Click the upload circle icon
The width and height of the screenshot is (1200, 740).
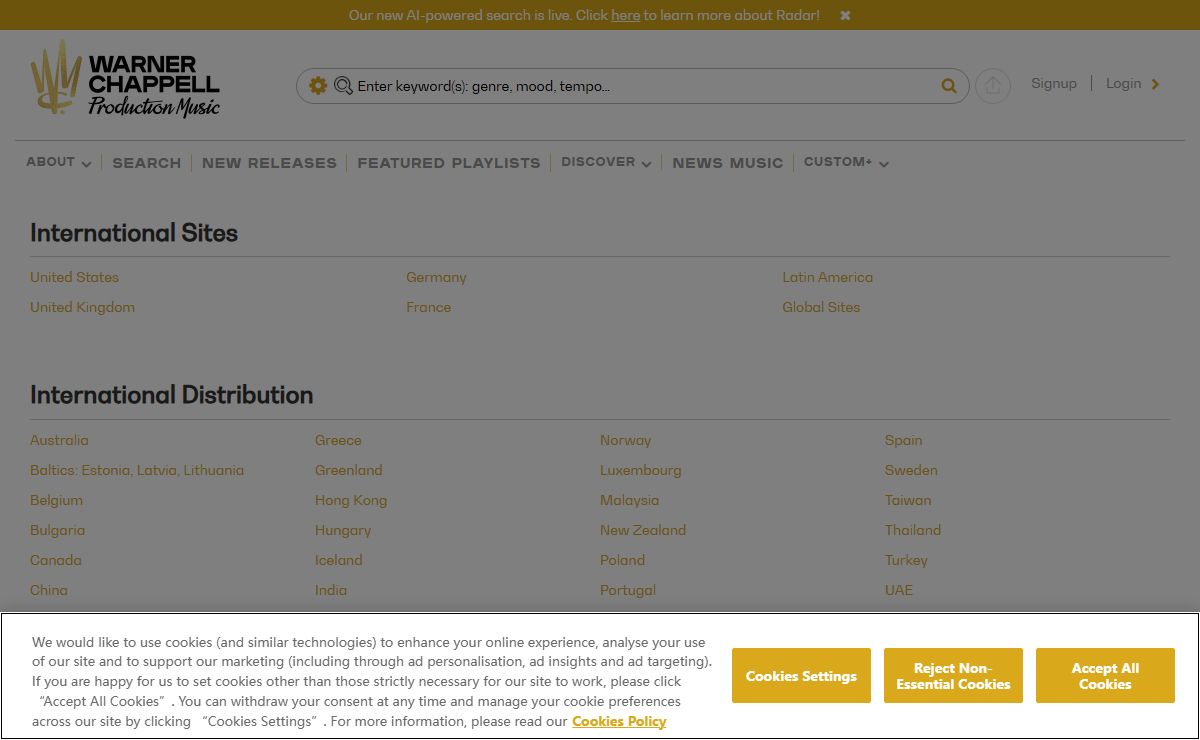pyautogui.click(x=993, y=86)
